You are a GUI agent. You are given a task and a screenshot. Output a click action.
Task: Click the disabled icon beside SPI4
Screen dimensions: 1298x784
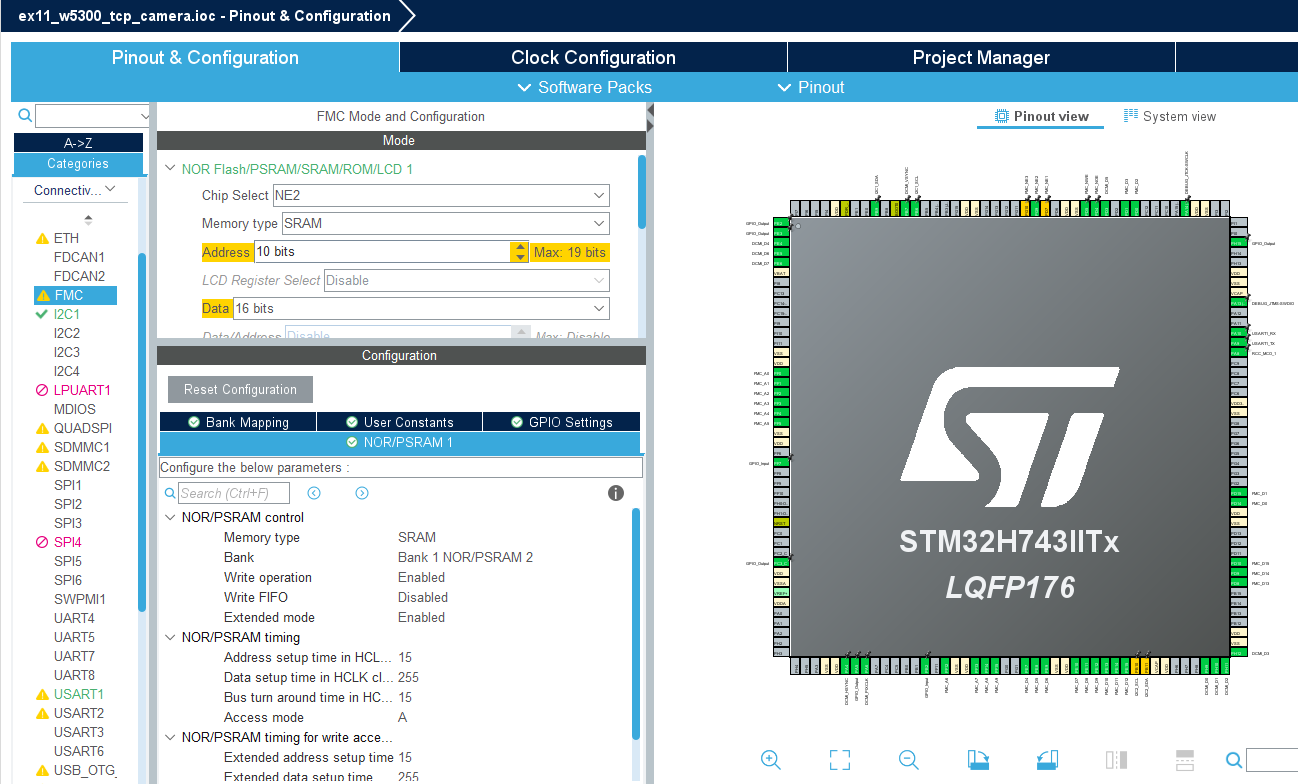coord(42,542)
